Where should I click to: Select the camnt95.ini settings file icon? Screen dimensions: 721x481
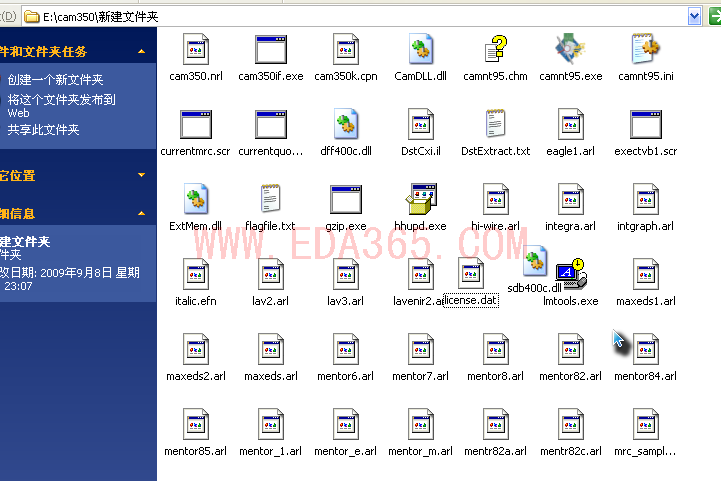tap(646, 49)
